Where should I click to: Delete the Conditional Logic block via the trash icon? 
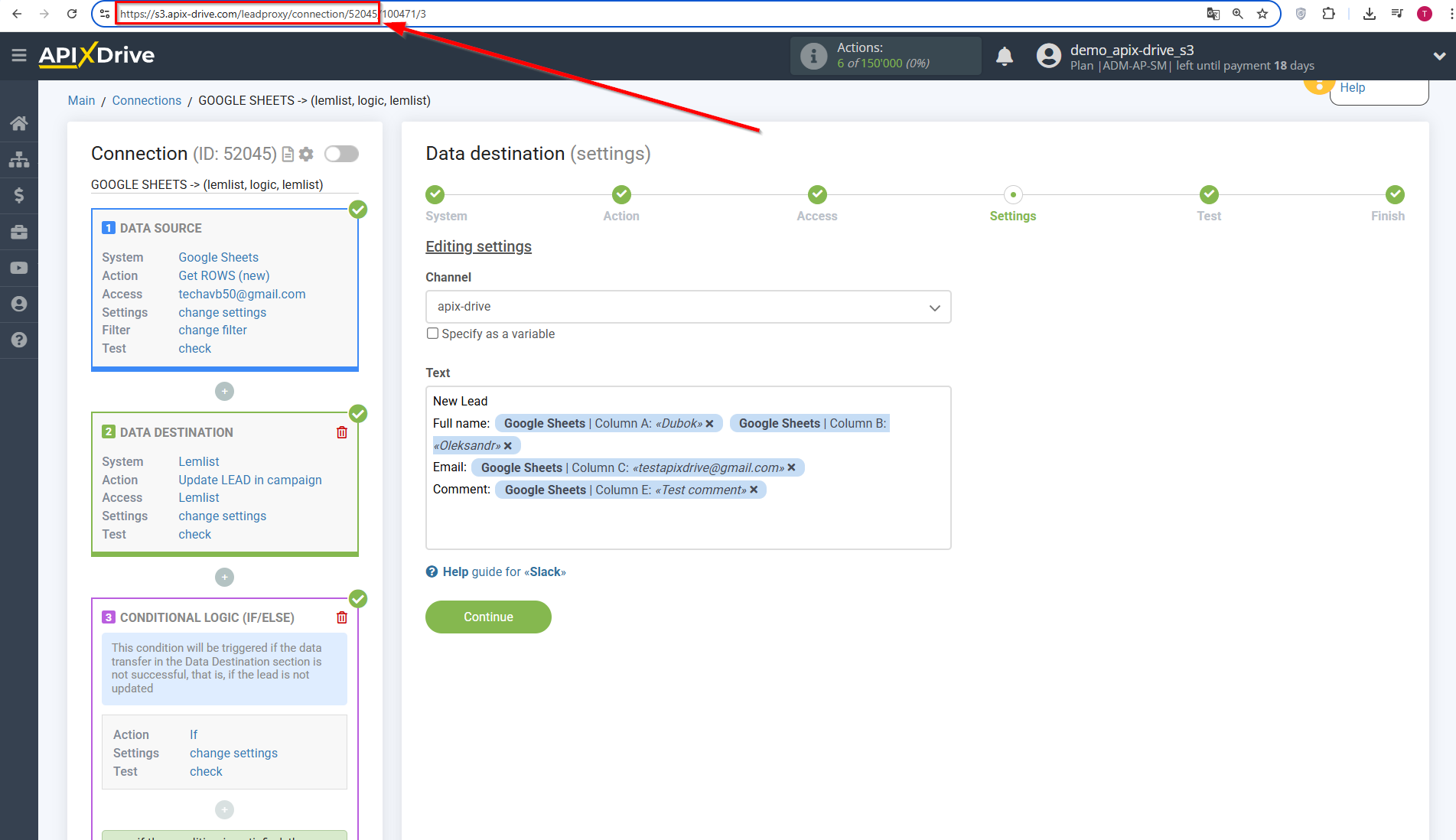(x=342, y=617)
